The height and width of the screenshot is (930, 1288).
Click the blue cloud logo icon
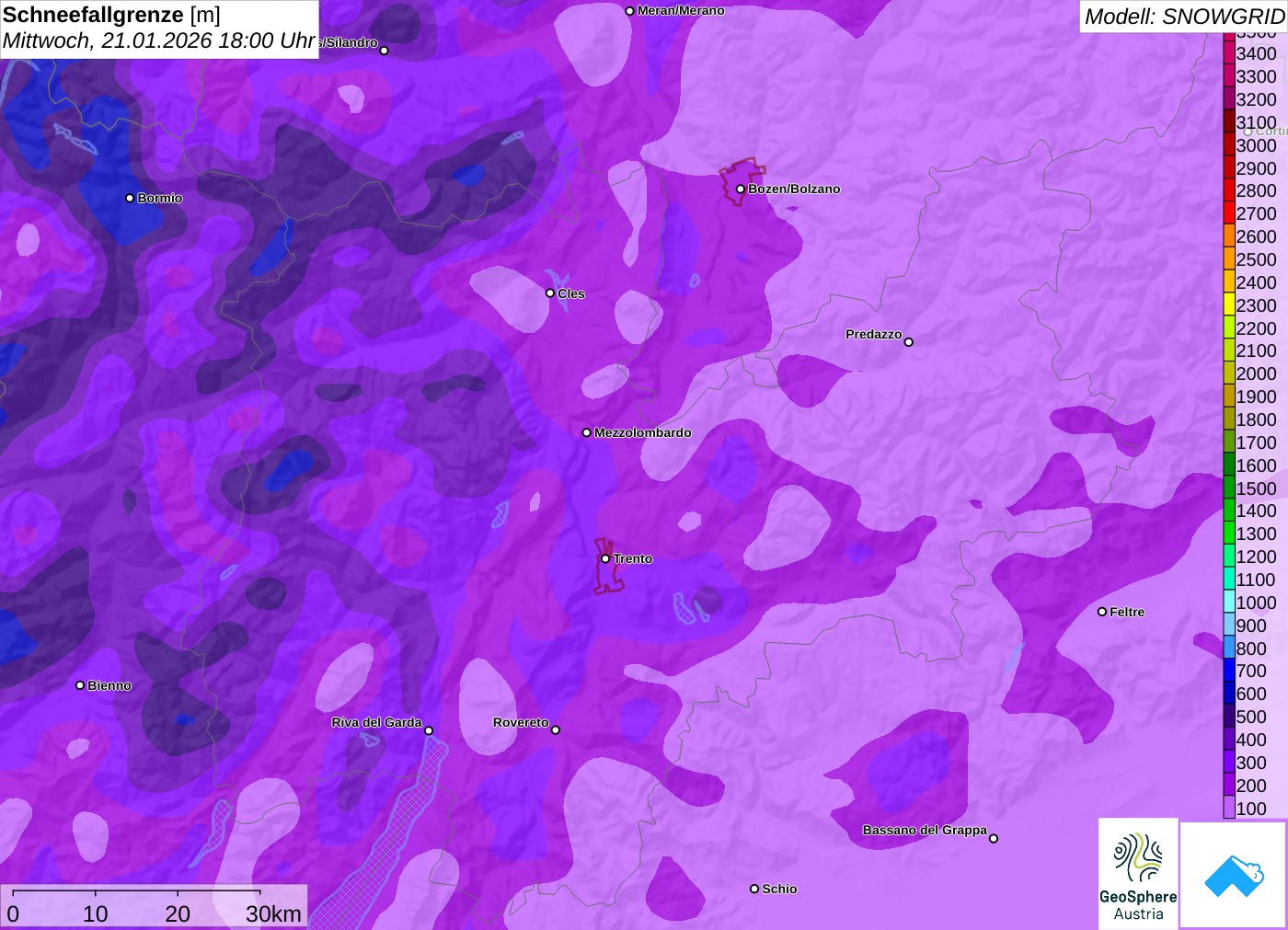(x=1234, y=875)
